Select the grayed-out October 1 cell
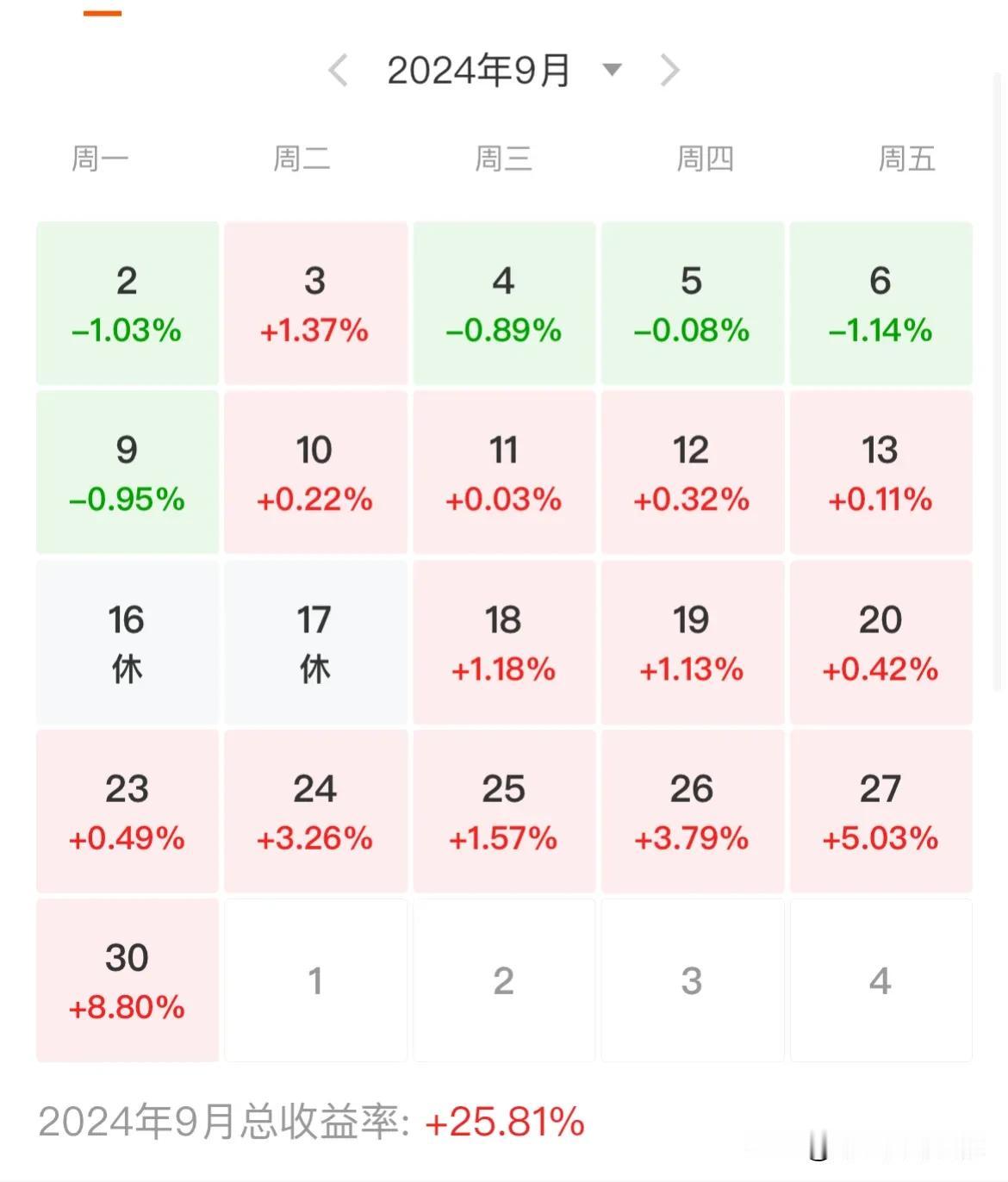1008x1182 pixels. tap(315, 980)
